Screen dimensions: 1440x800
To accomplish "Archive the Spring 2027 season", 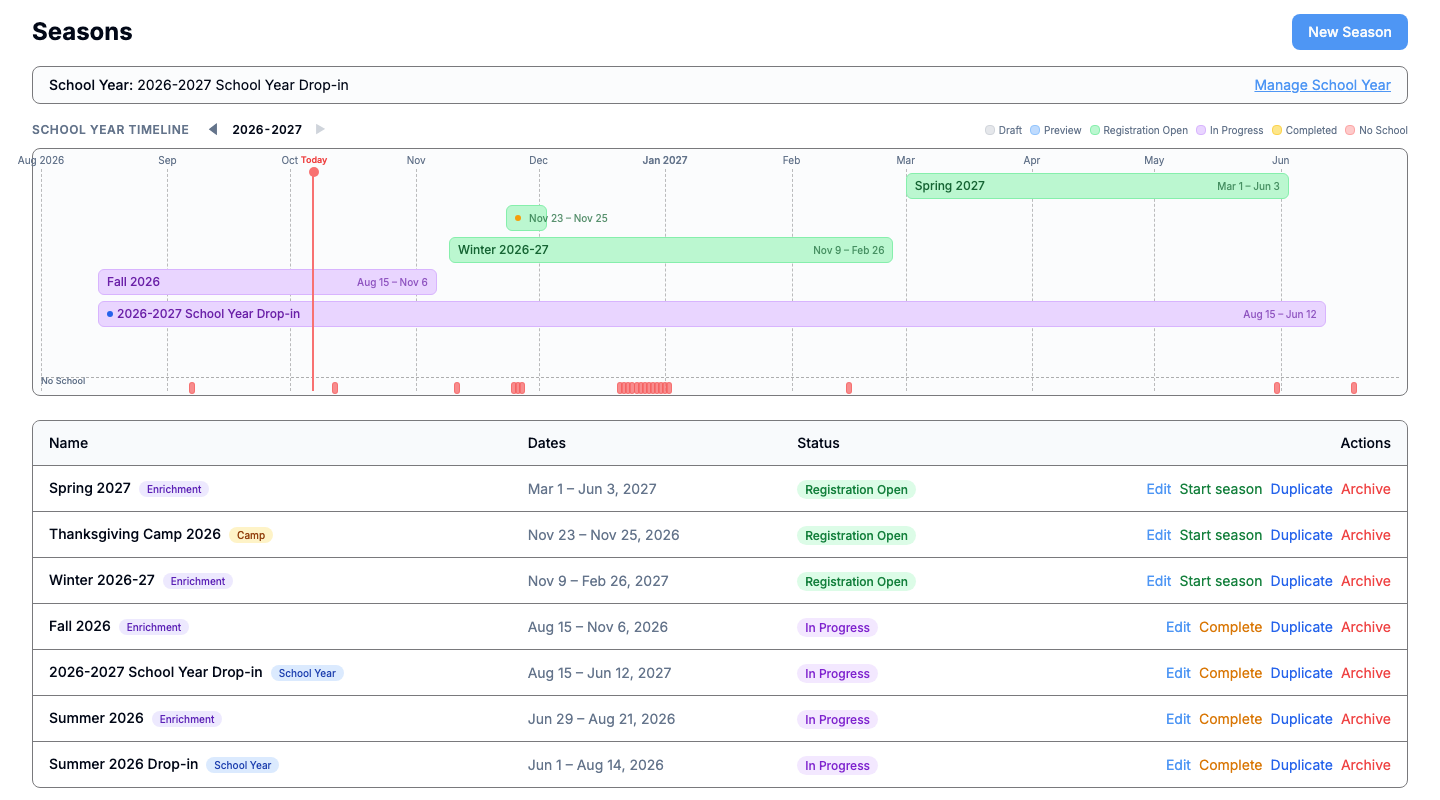I will [1366, 489].
